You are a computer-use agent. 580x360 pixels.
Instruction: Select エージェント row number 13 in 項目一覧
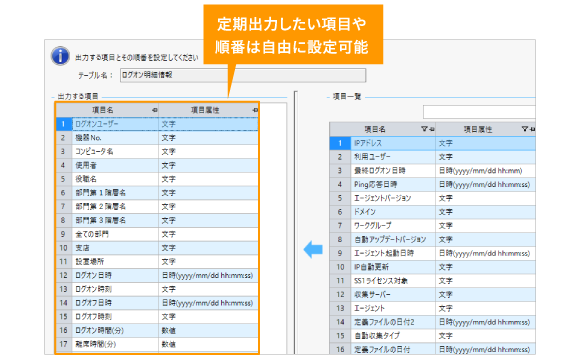point(432,308)
